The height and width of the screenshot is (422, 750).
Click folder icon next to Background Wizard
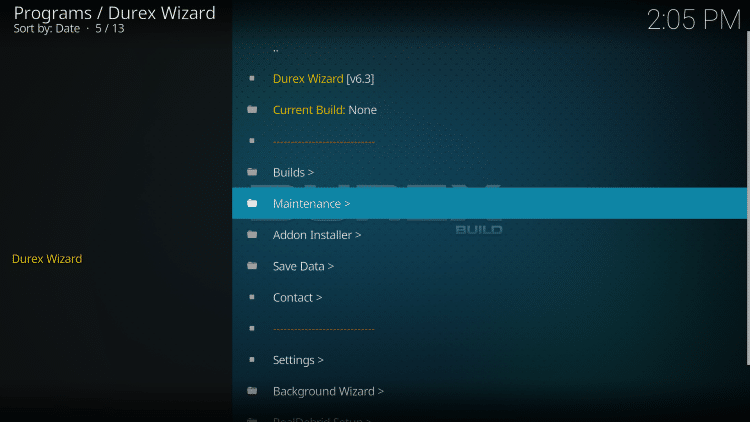pyautogui.click(x=252, y=391)
